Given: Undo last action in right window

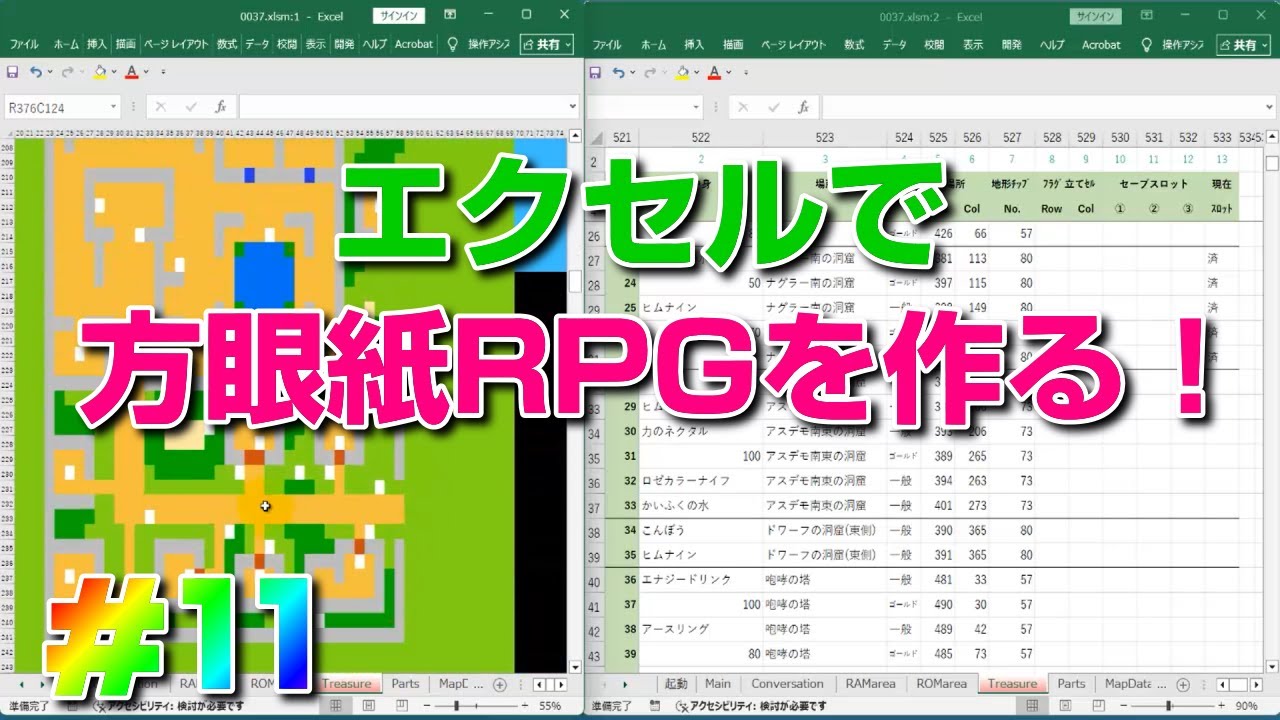Looking at the screenshot, I should [618, 72].
